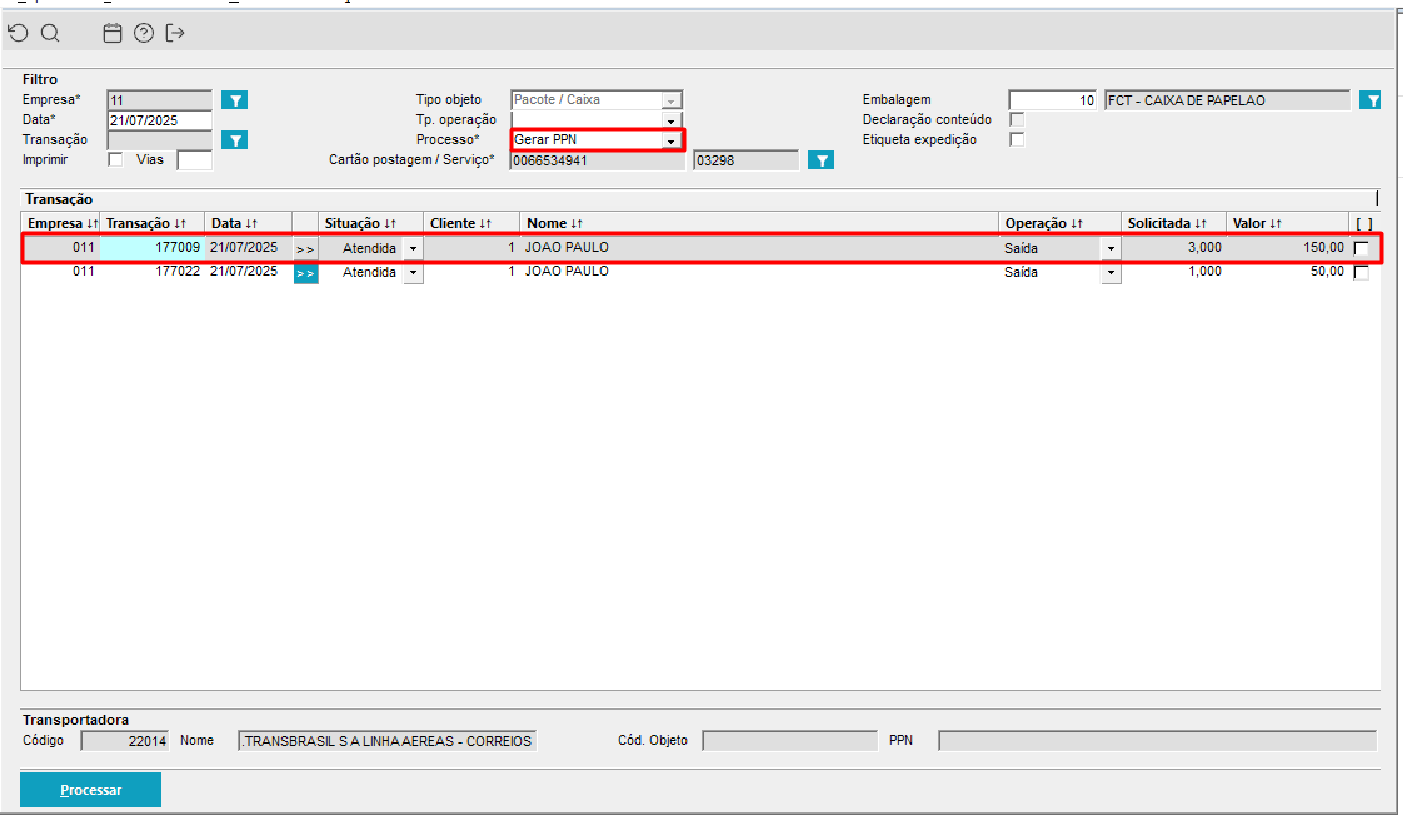Click FCT - CAIXA DE PAPELAO description field

[x=1228, y=100]
